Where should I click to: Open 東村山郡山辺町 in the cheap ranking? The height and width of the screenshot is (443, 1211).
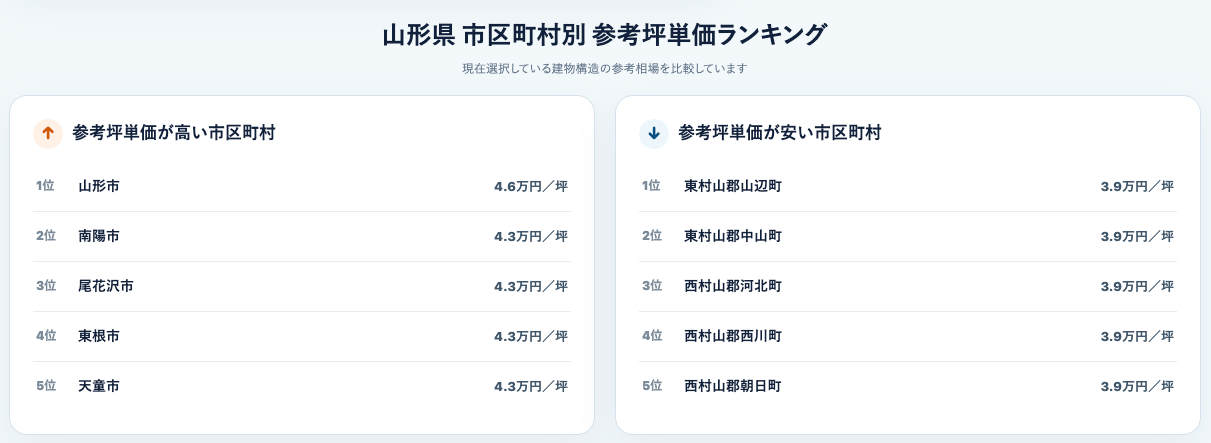click(908, 186)
